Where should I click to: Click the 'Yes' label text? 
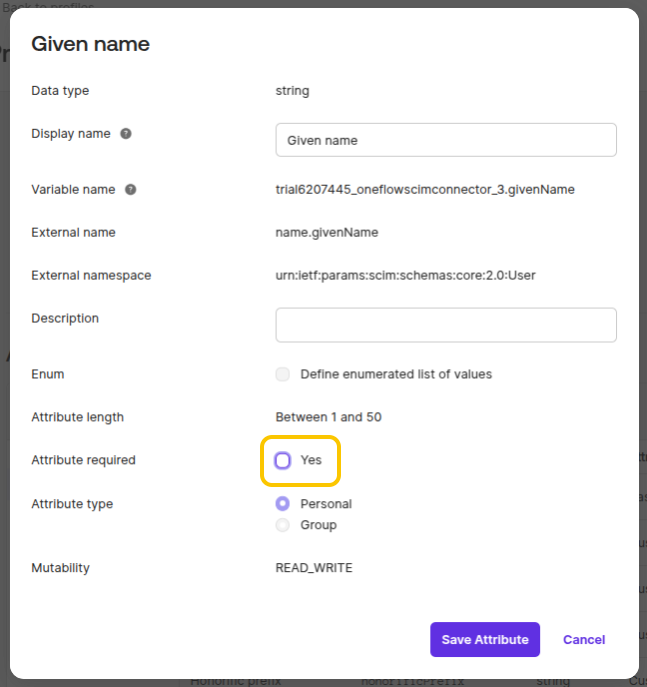tap(311, 460)
